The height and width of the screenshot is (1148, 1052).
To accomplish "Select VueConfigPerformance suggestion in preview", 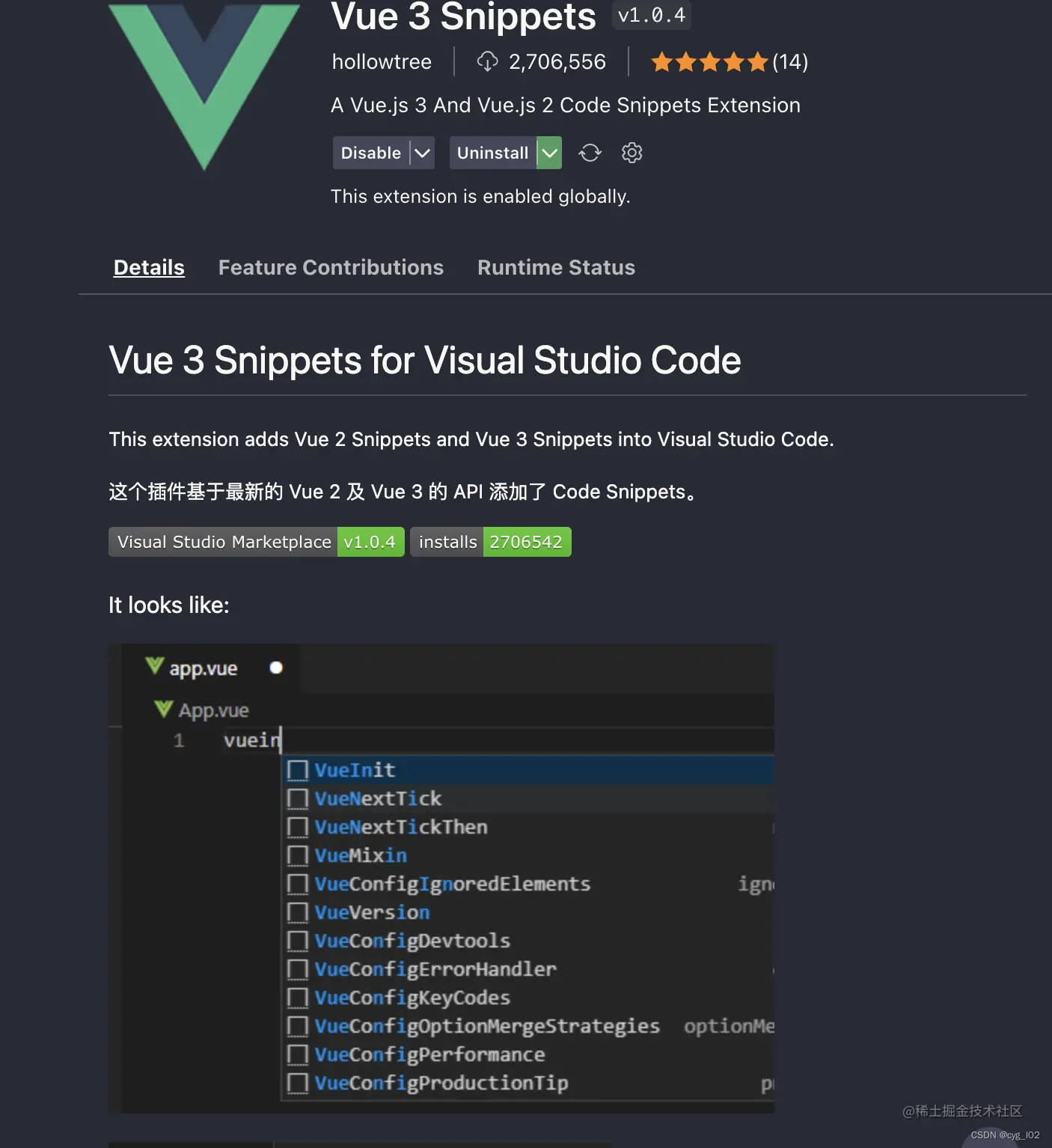I will [528, 1054].
